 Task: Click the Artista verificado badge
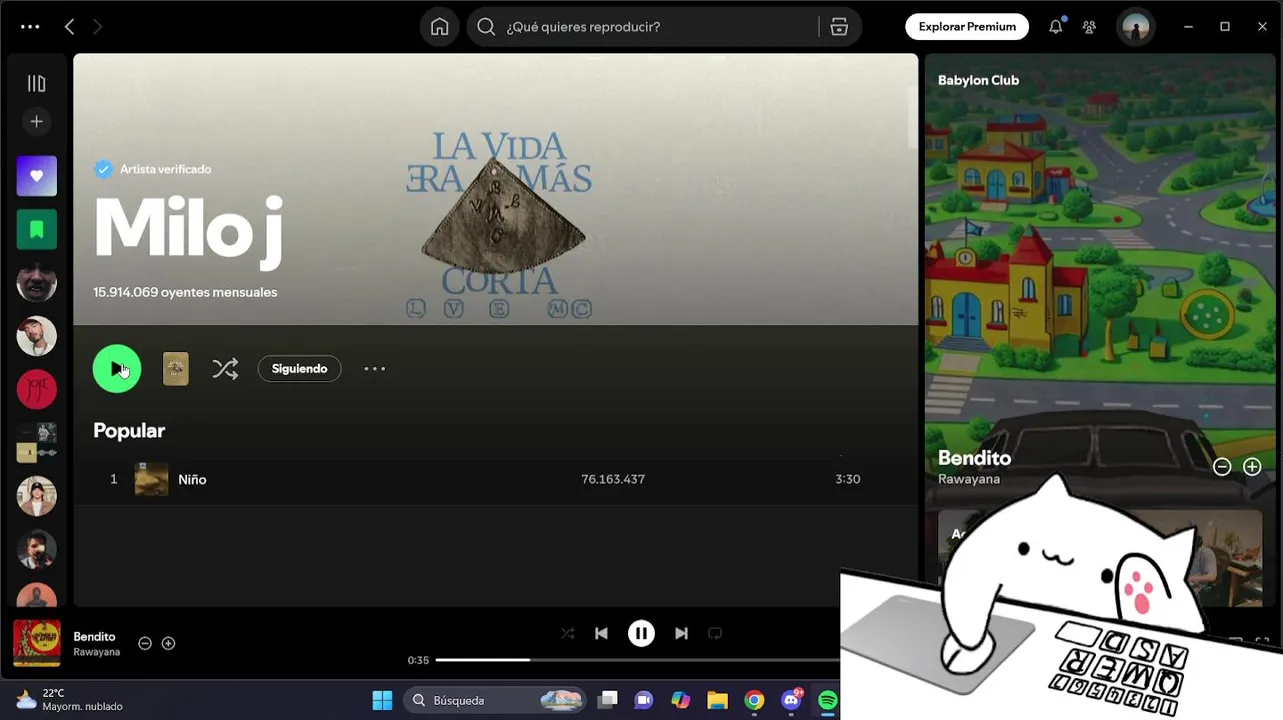pyautogui.click(x=153, y=169)
